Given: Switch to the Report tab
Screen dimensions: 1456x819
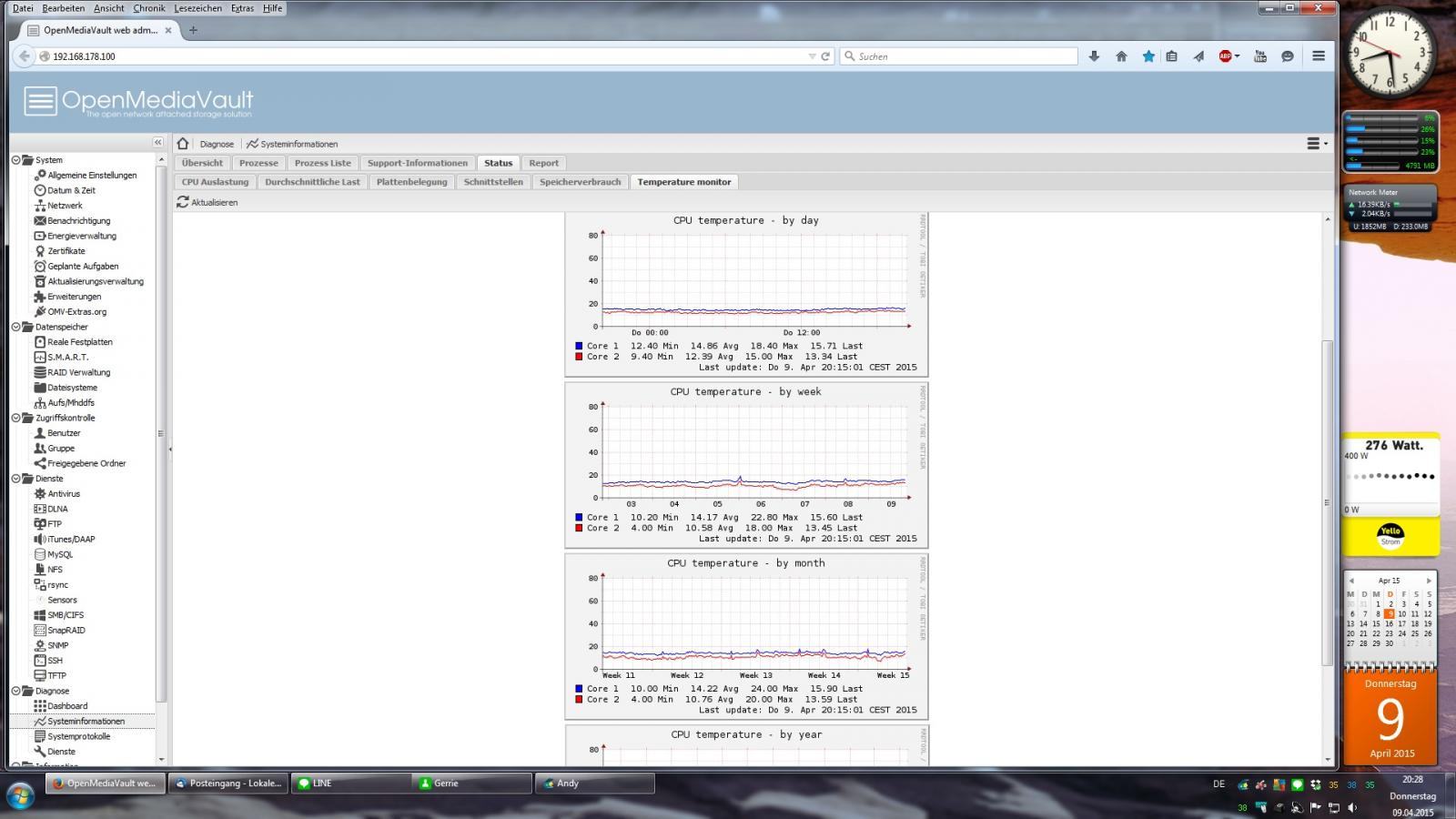Looking at the screenshot, I should pyautogui.click(x=544, y=163).
